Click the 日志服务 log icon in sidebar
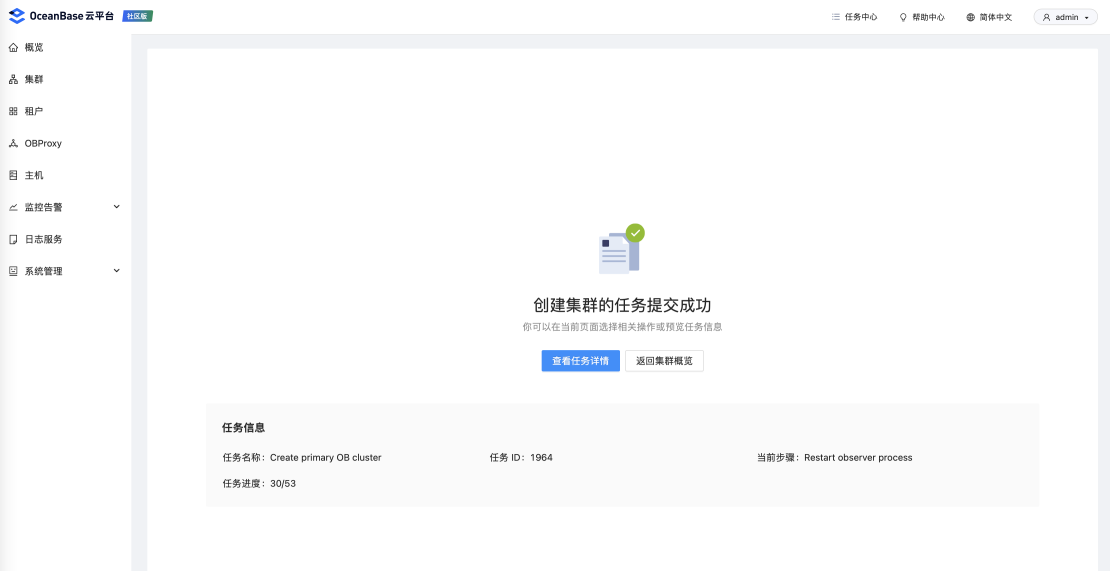Viewport: 1110px width, 571px height. [13, 239]
